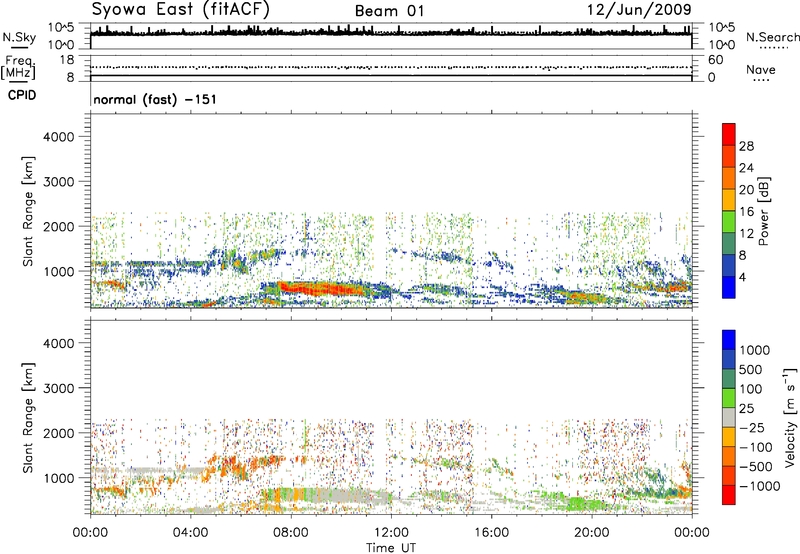Click the blue bottom of Power colorbar

point(729,288)
